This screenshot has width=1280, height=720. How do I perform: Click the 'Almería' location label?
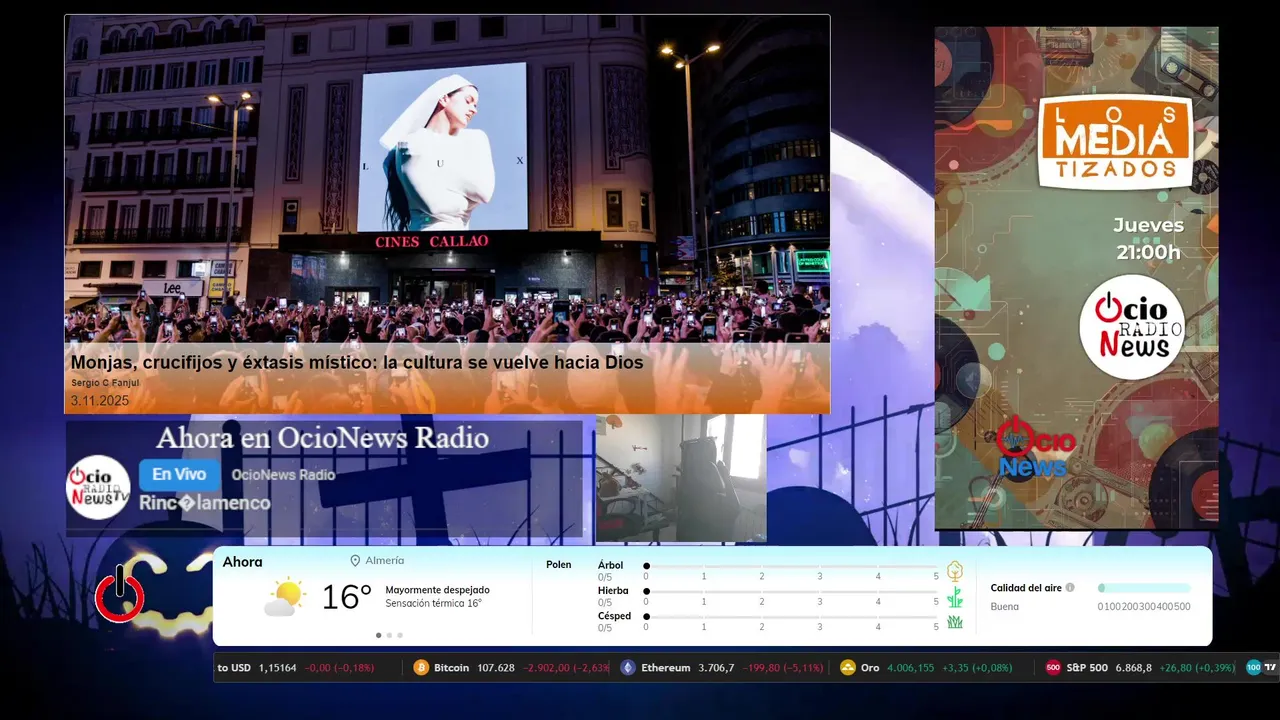385,561
